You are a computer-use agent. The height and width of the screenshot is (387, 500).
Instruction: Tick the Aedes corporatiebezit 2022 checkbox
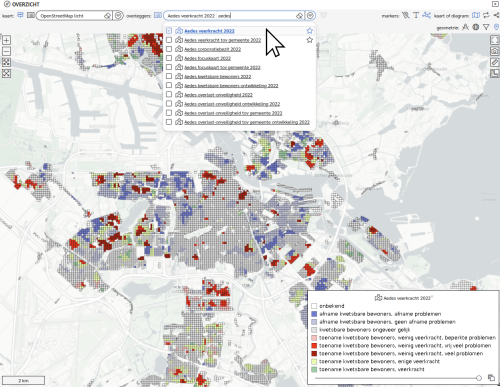pos(169,49)
